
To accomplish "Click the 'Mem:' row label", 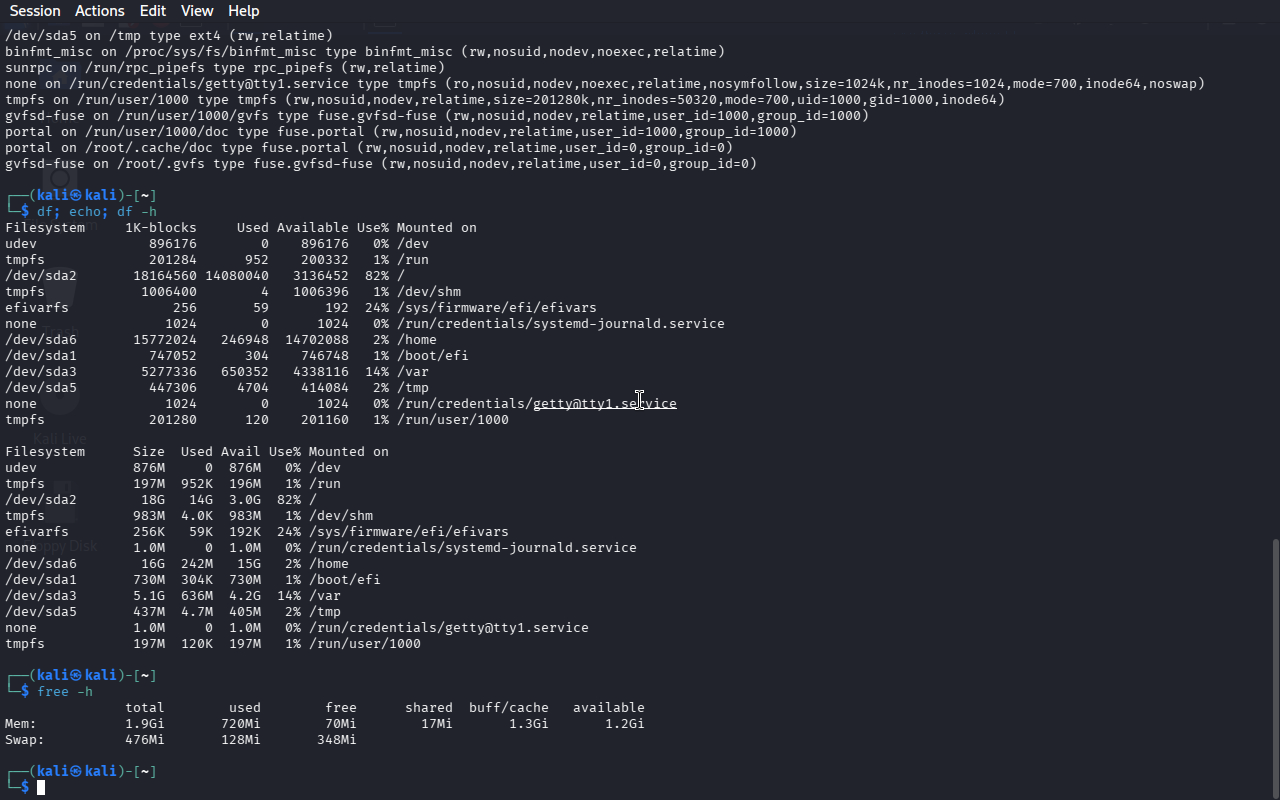I will pos(21,724).
